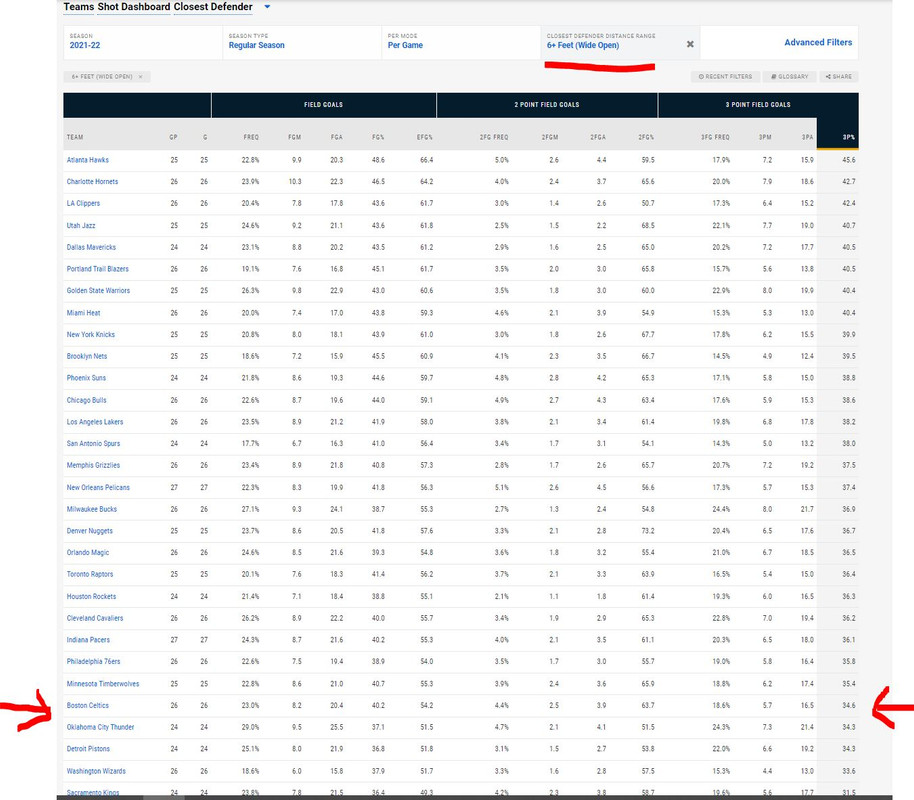
Task: Open the New York Knicks team link
Action: pyautogui.click(x=90, y=334)
